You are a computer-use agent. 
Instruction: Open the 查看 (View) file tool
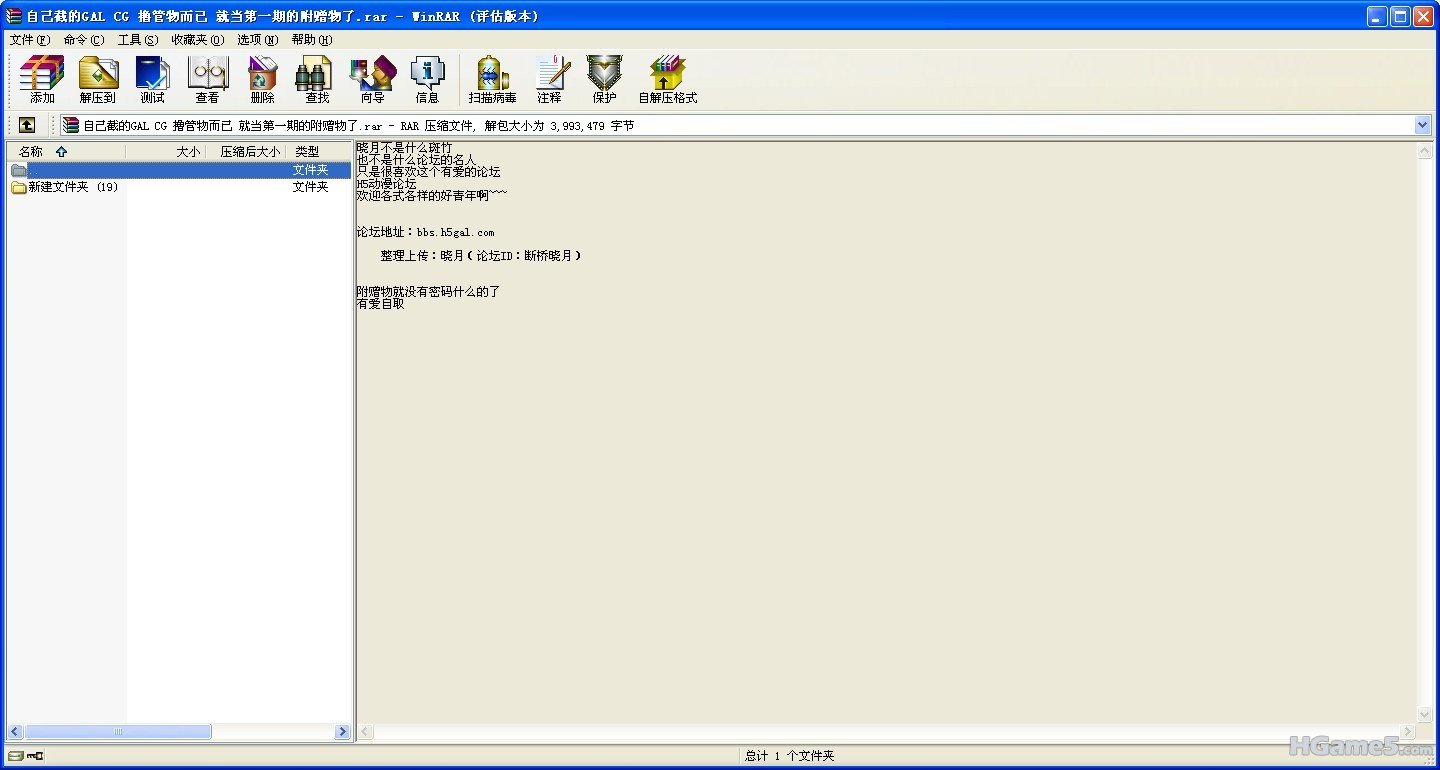point(207,80)
